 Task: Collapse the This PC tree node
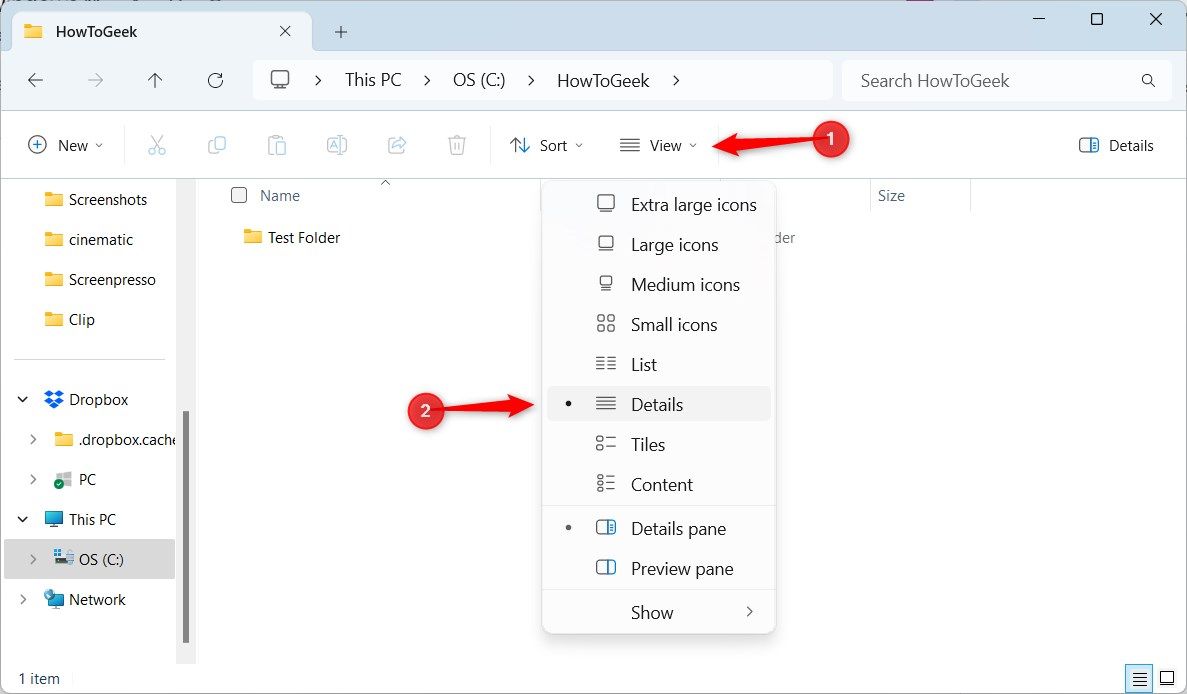pos(23,519)
